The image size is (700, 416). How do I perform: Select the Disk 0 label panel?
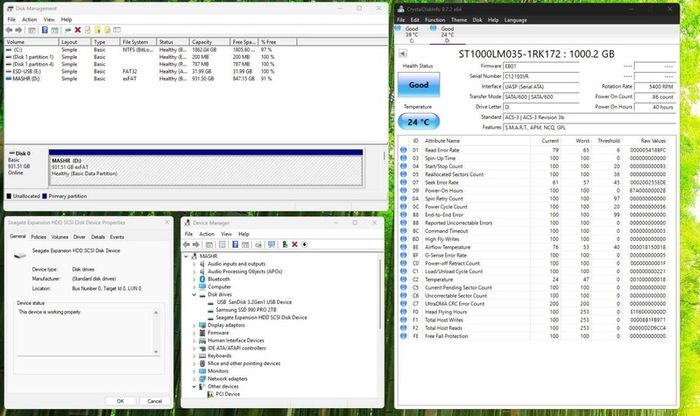point(25,167)
